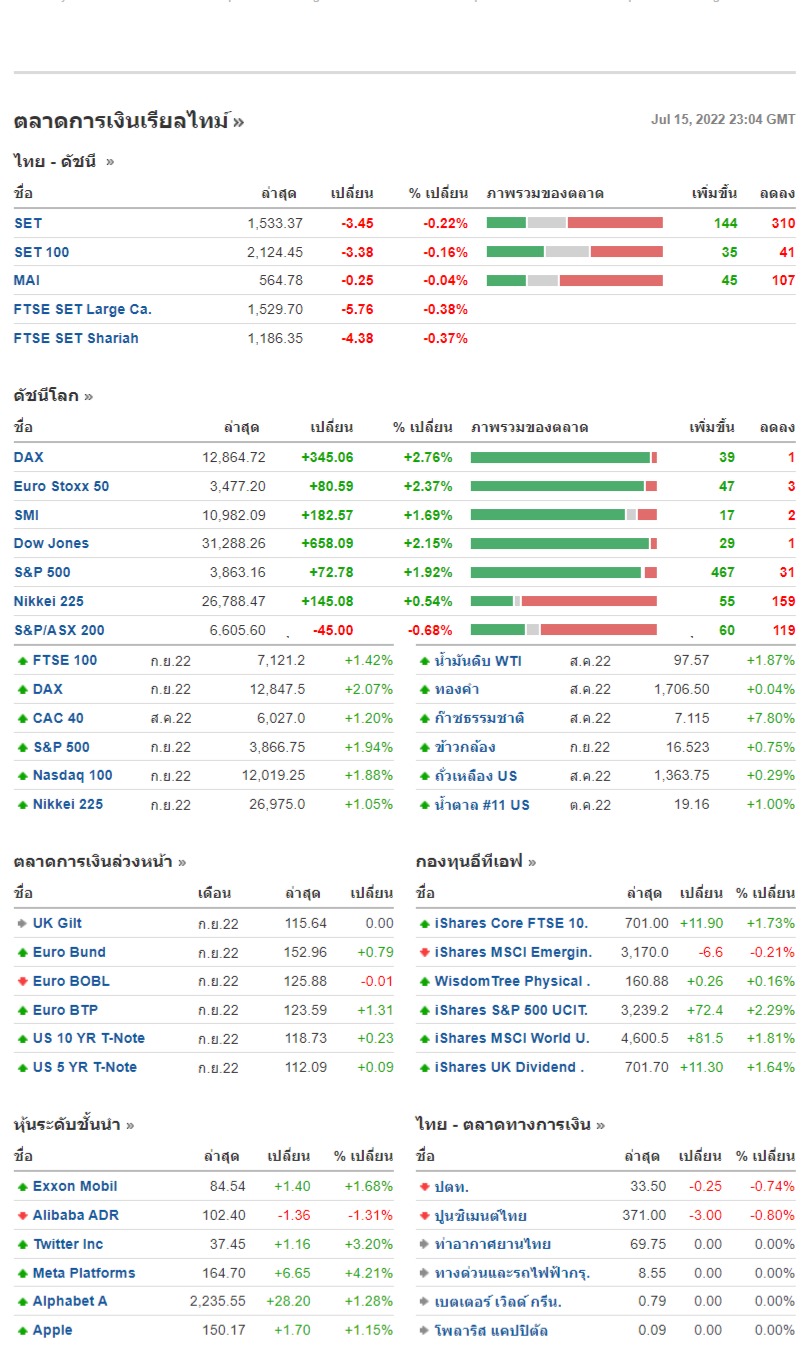Open the Meta Platforms stock link

pyautogui.click(x=84, y=1273)
